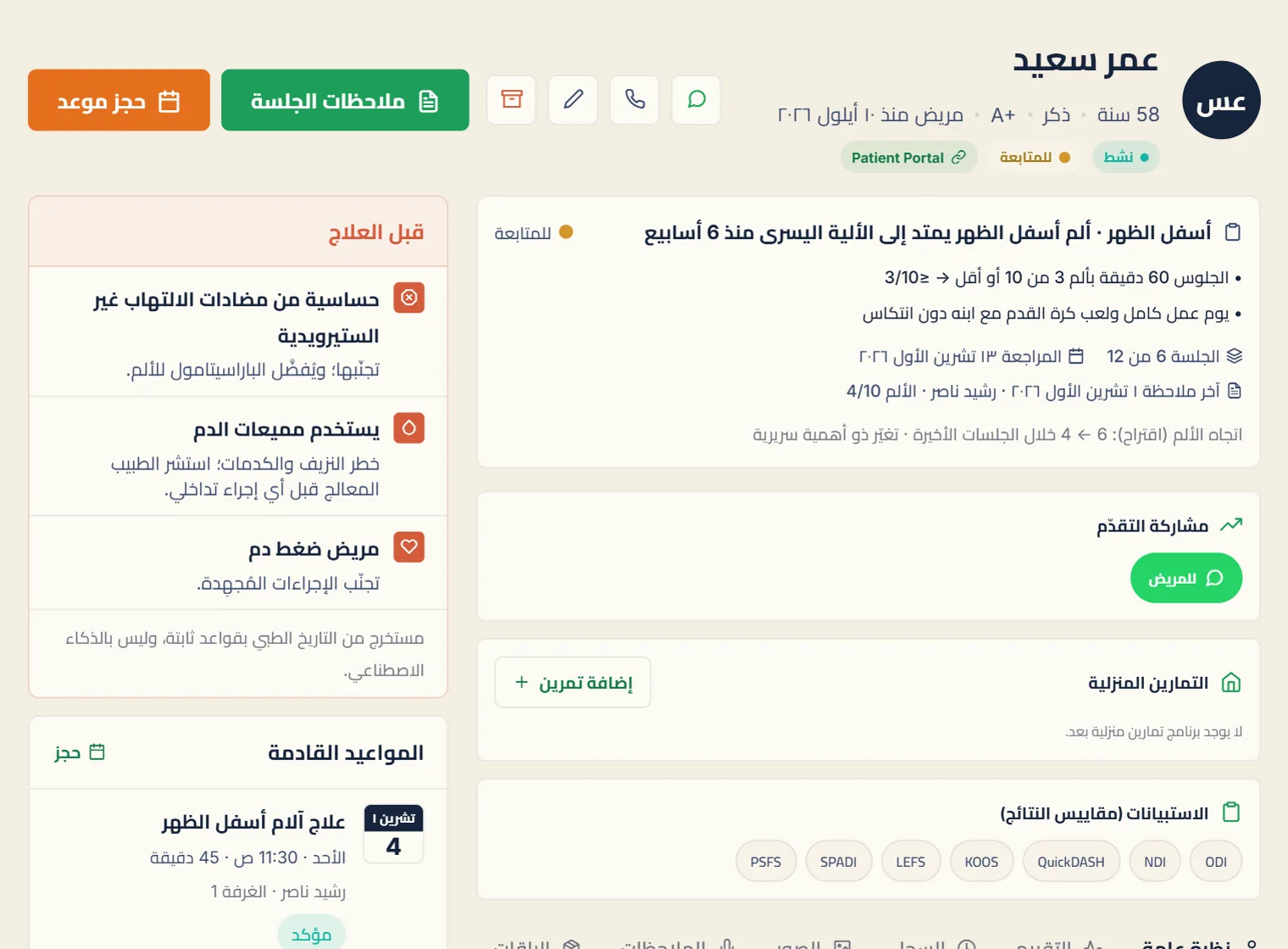Click the home icon beside التمارين المنزلية
1288x949 pixels.
point(1231,683)
